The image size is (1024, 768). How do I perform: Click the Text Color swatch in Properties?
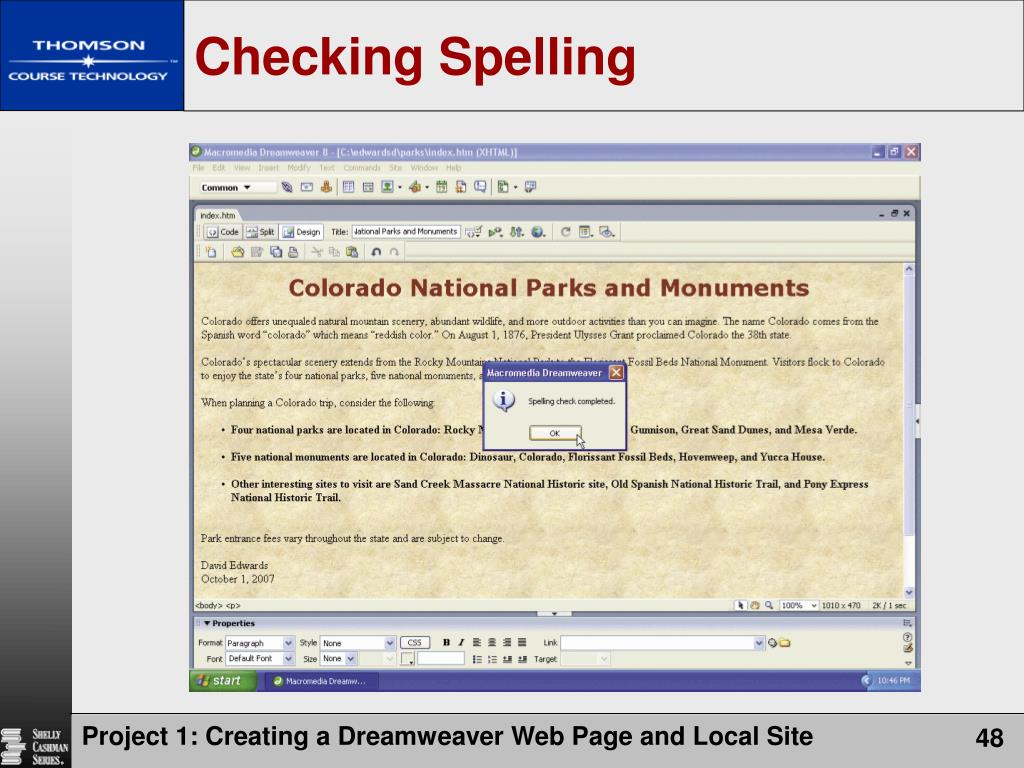408,659
